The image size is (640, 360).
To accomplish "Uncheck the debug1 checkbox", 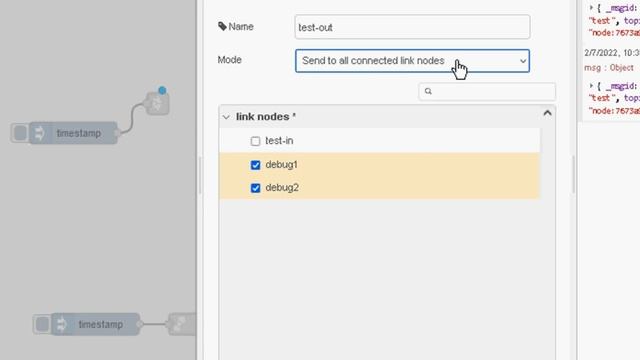I will tap(255, 165).
